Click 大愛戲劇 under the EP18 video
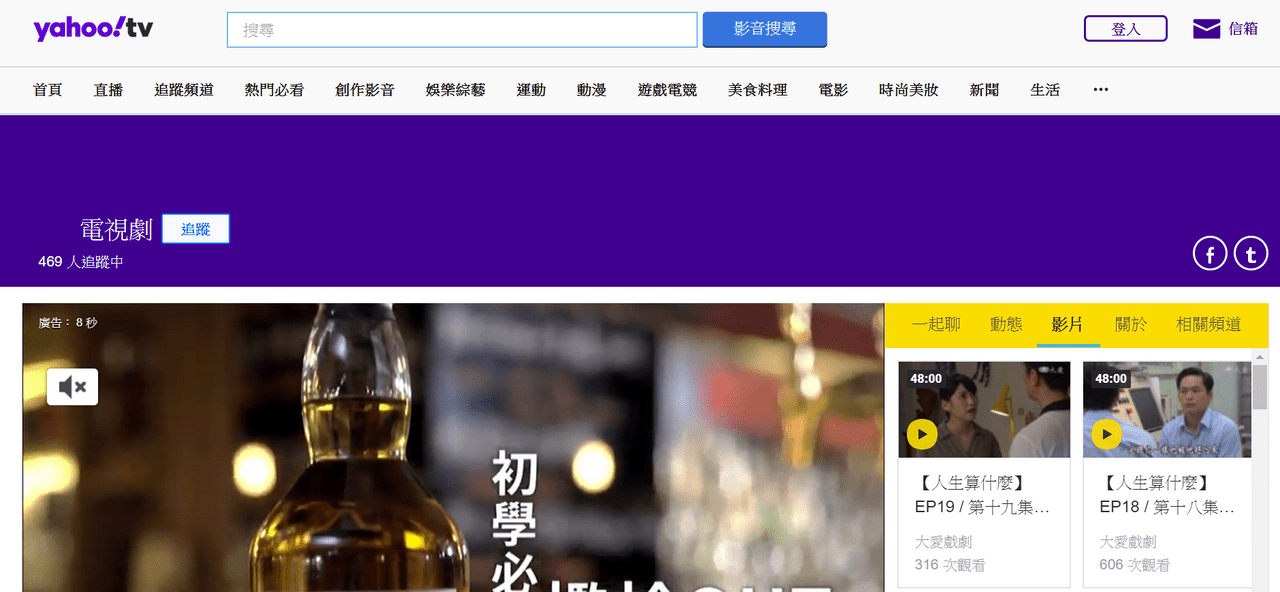Screen dimensions: 1280x592 click(x=1128, y=542)
